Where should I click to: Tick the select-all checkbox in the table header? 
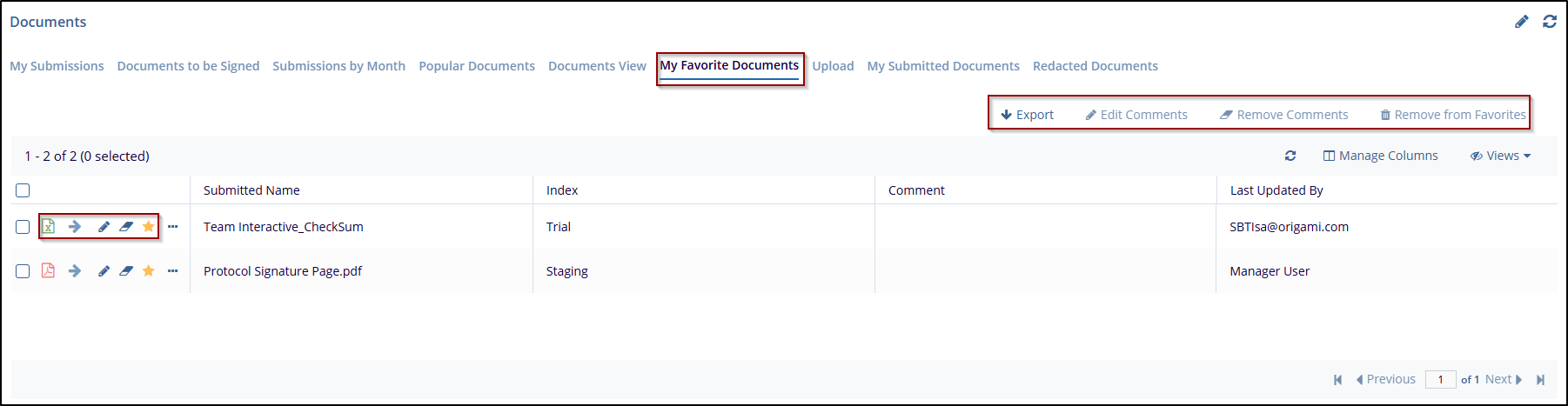pyautogui.click(x=23, y=190)
